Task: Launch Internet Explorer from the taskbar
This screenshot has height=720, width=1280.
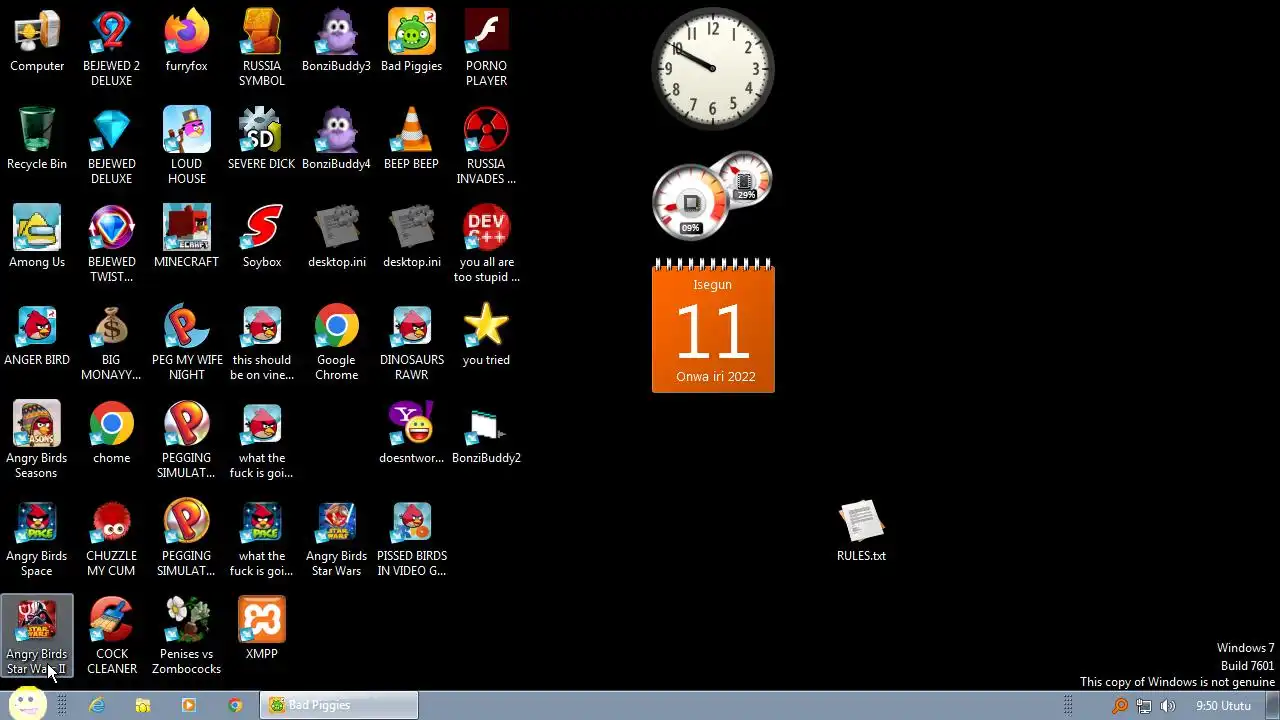Action: (97, 705)
